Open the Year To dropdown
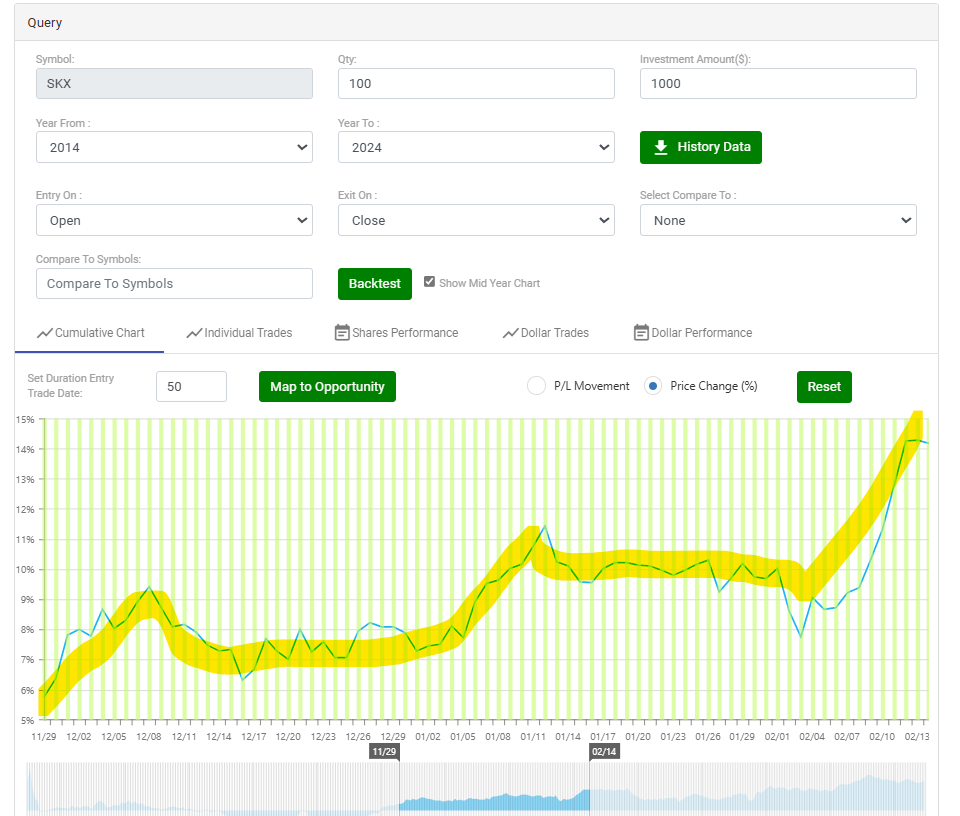960x816 pixels. [x=476, y=147]
